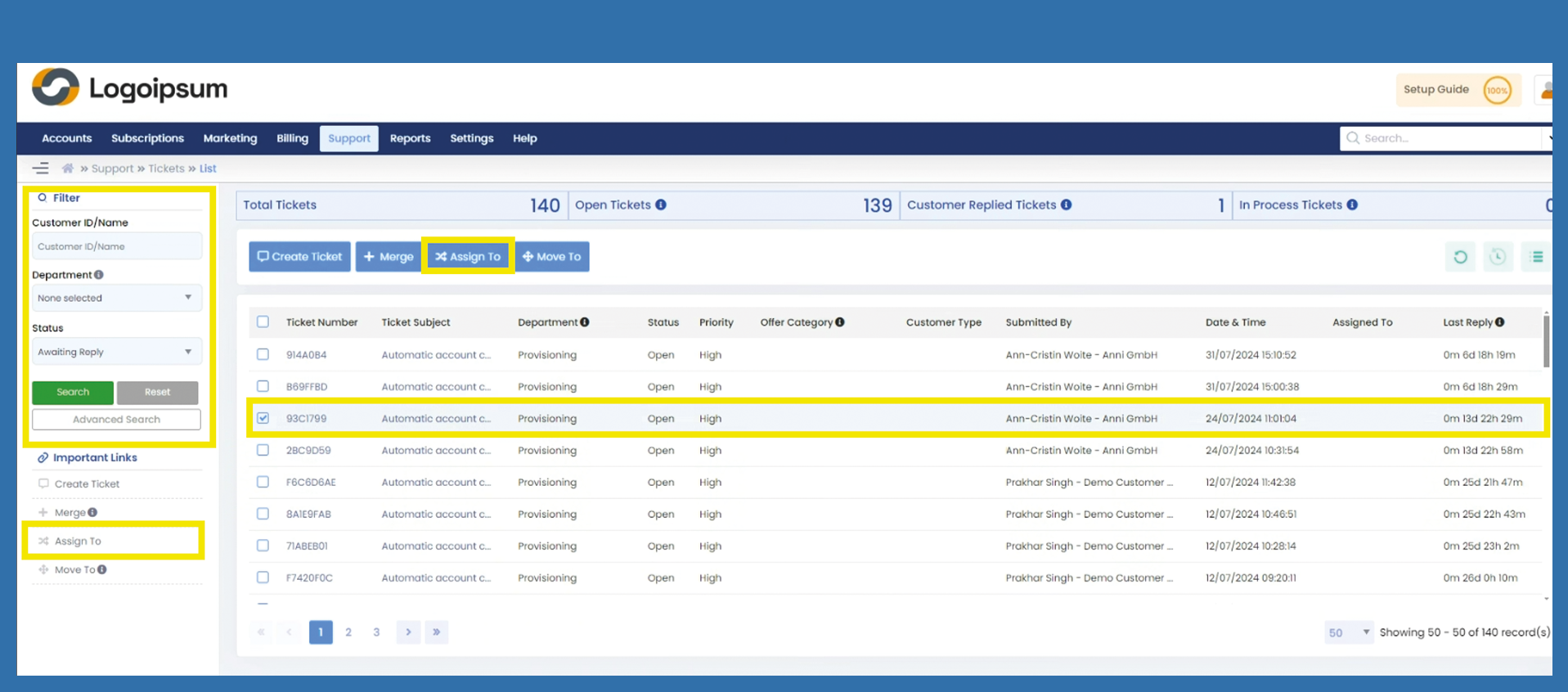Image resolution: width=1568 pixels, height=692 pixels.
Task: Open the 50 records-per-page dropdown
Action: pos(1348,632)
